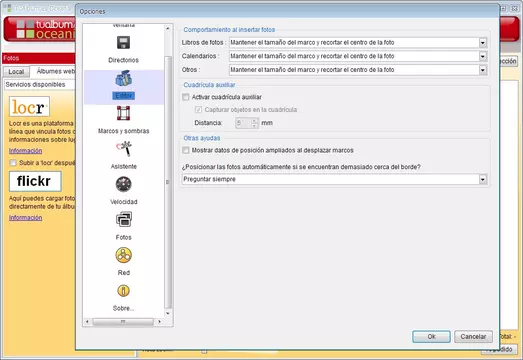The image size is (523, 360).
Task: Switch to the Local tab
Action: 16,72
